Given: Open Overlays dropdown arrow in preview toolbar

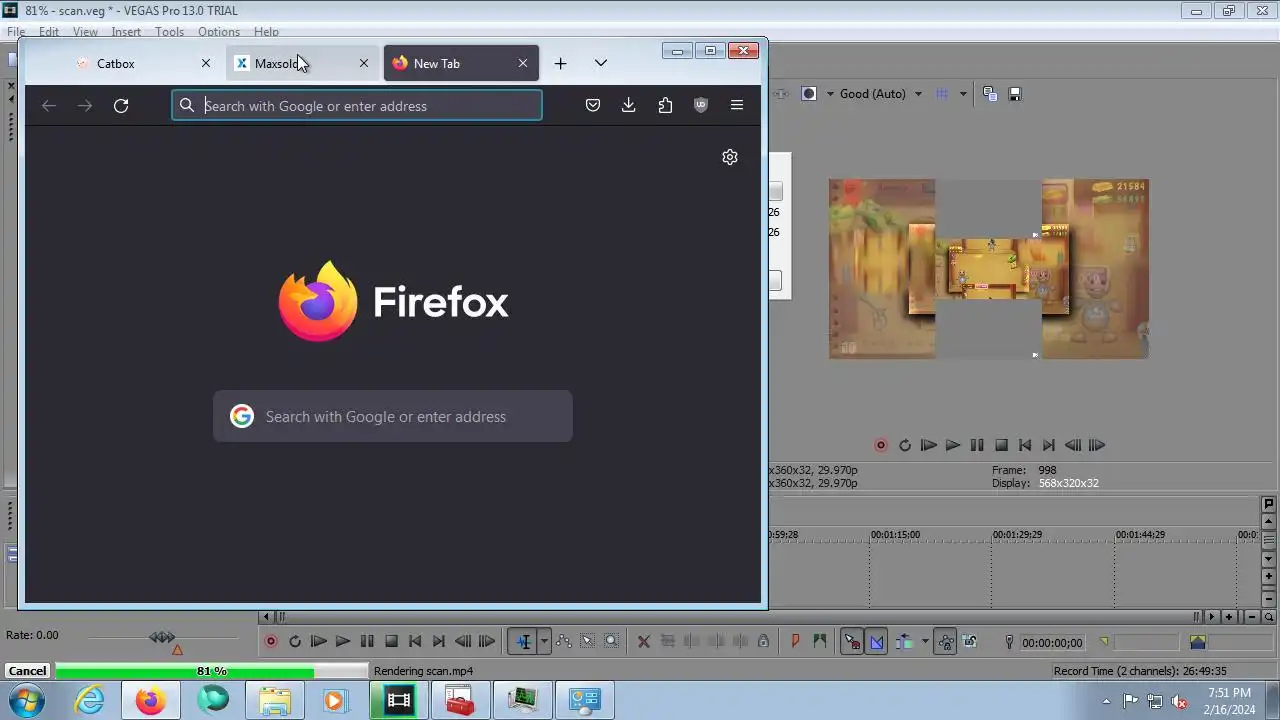Looking at the screenshot, I should click(x=963, y=93).
